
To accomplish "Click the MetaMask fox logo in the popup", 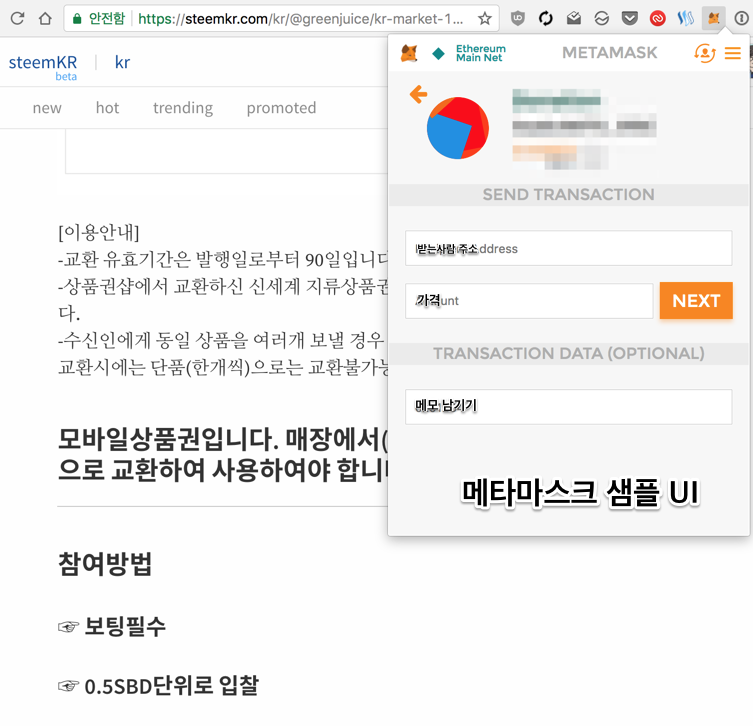I will tap(409, 53).
